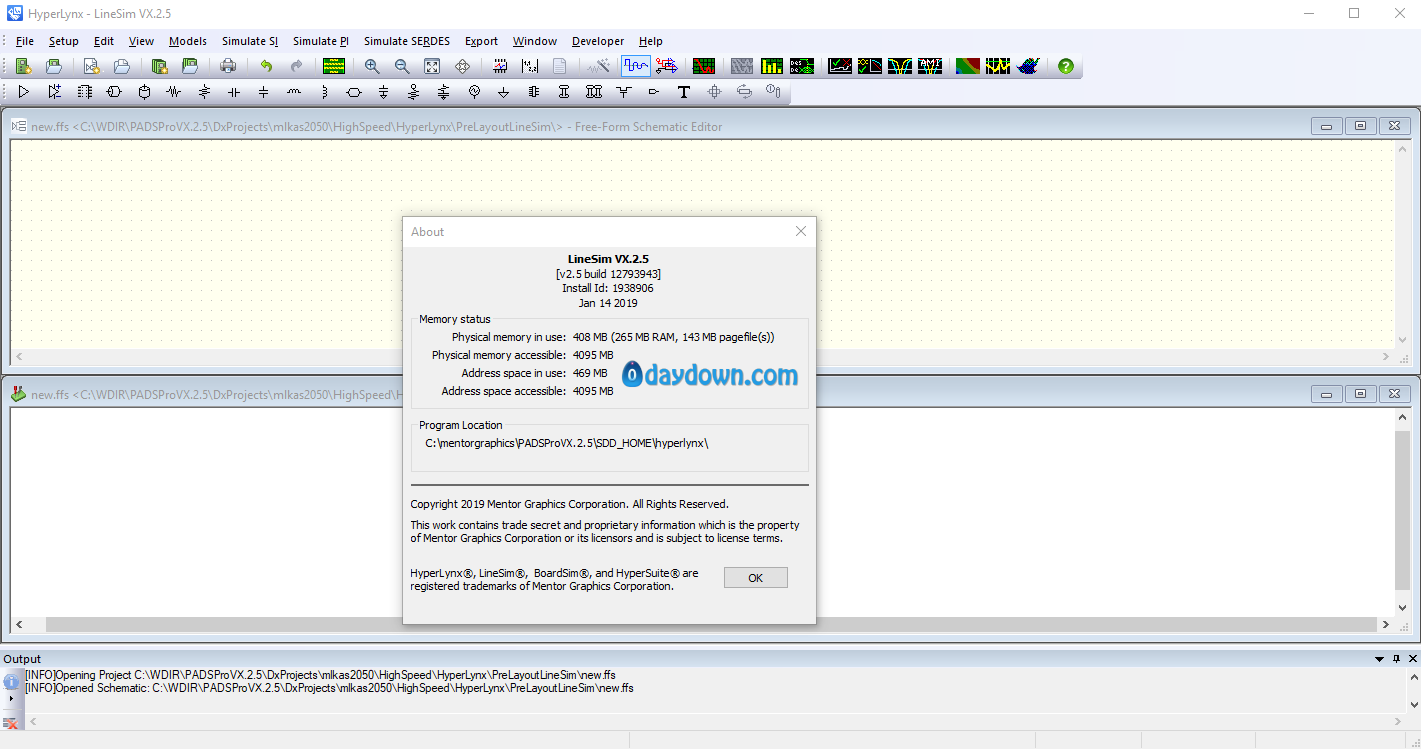Viewport: 1421px width, 749px height.
Task: Add a ground symbol component
Action: (x=504, y=92)
